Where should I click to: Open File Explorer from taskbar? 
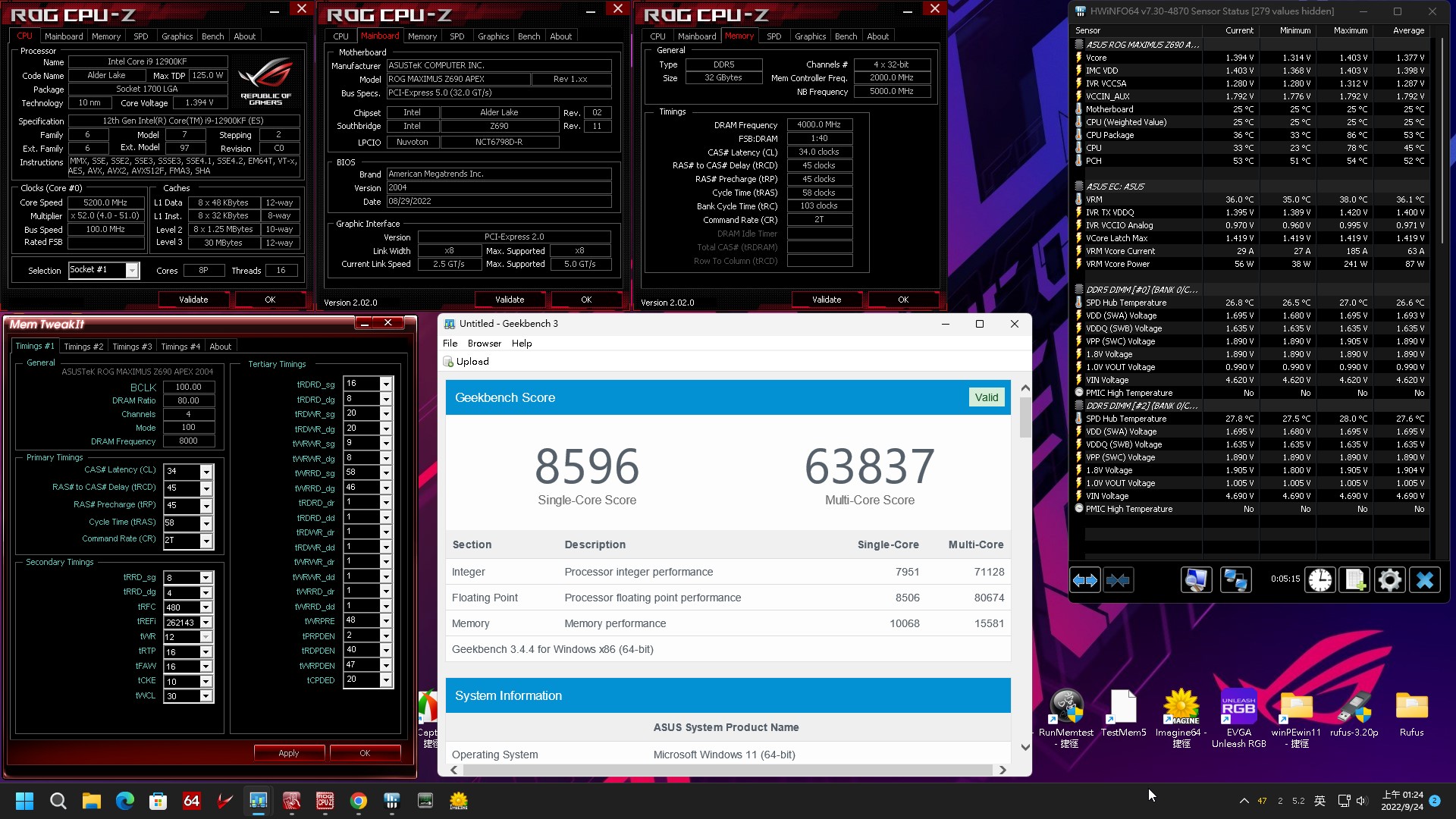tap(92, 801)
